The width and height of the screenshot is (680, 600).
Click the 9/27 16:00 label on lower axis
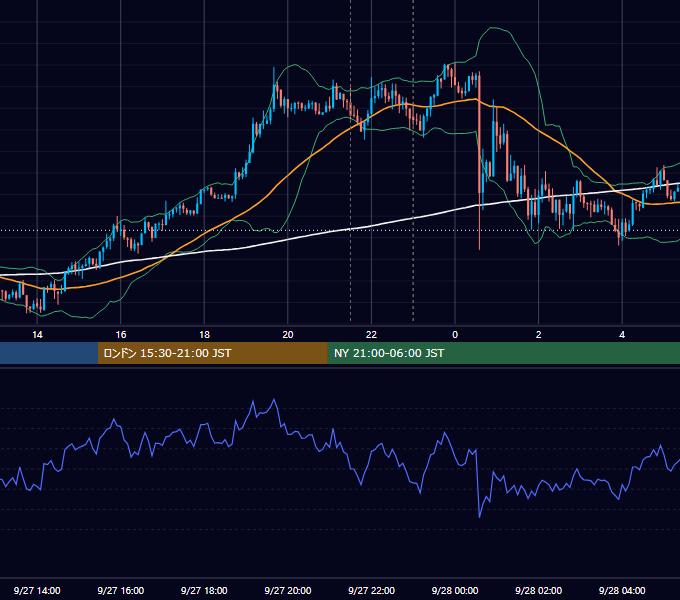(x=121, y=590)
